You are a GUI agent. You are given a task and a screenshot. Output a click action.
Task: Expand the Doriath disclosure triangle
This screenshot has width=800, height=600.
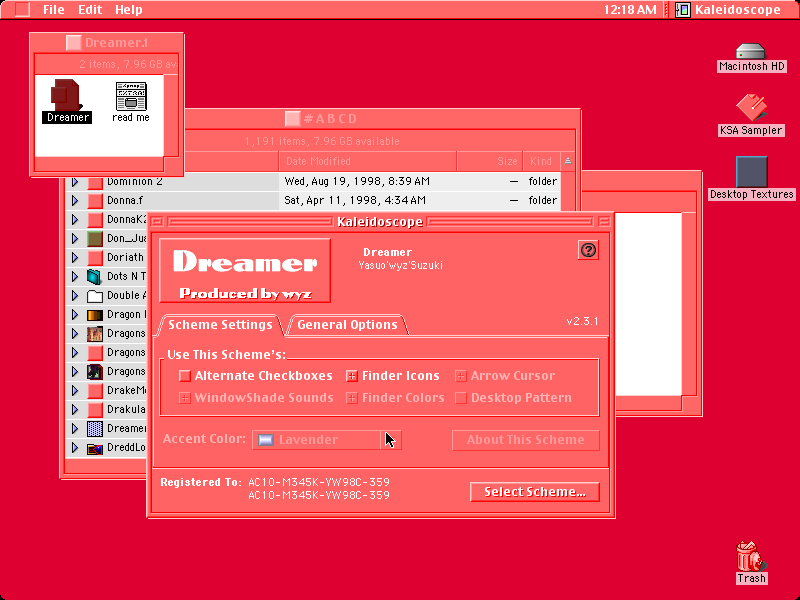pyautogui.click(x=74, y=258)
